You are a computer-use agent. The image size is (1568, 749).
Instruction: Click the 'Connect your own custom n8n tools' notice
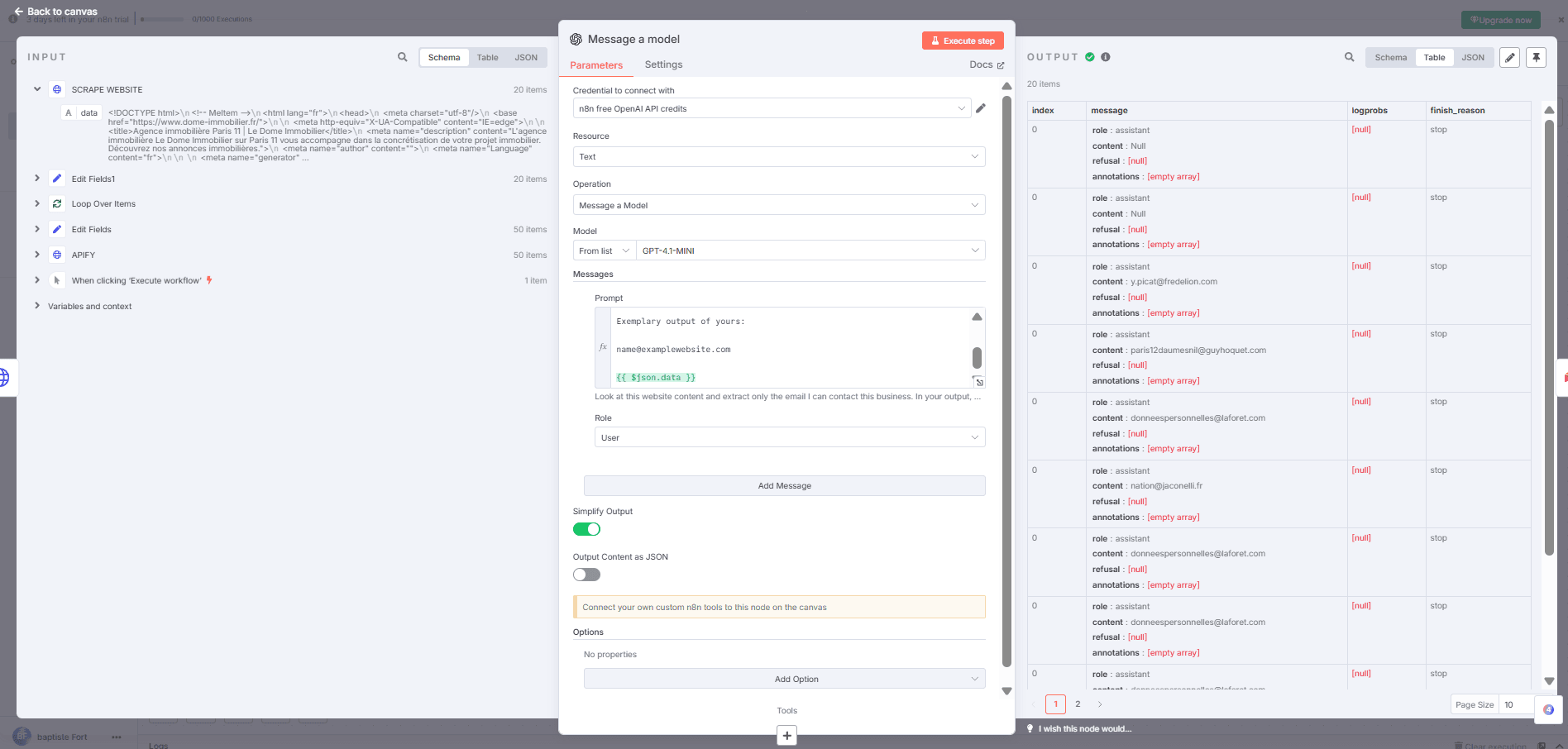779,607
